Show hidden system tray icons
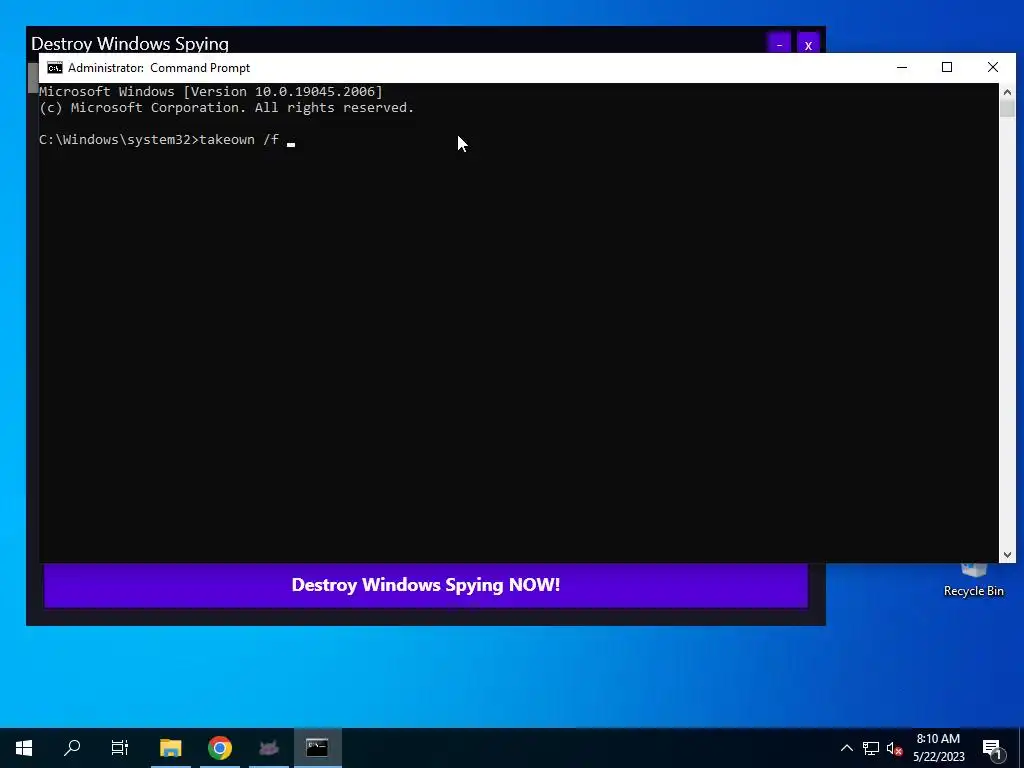Viewport: 1024px width, 768px height. 846,748
